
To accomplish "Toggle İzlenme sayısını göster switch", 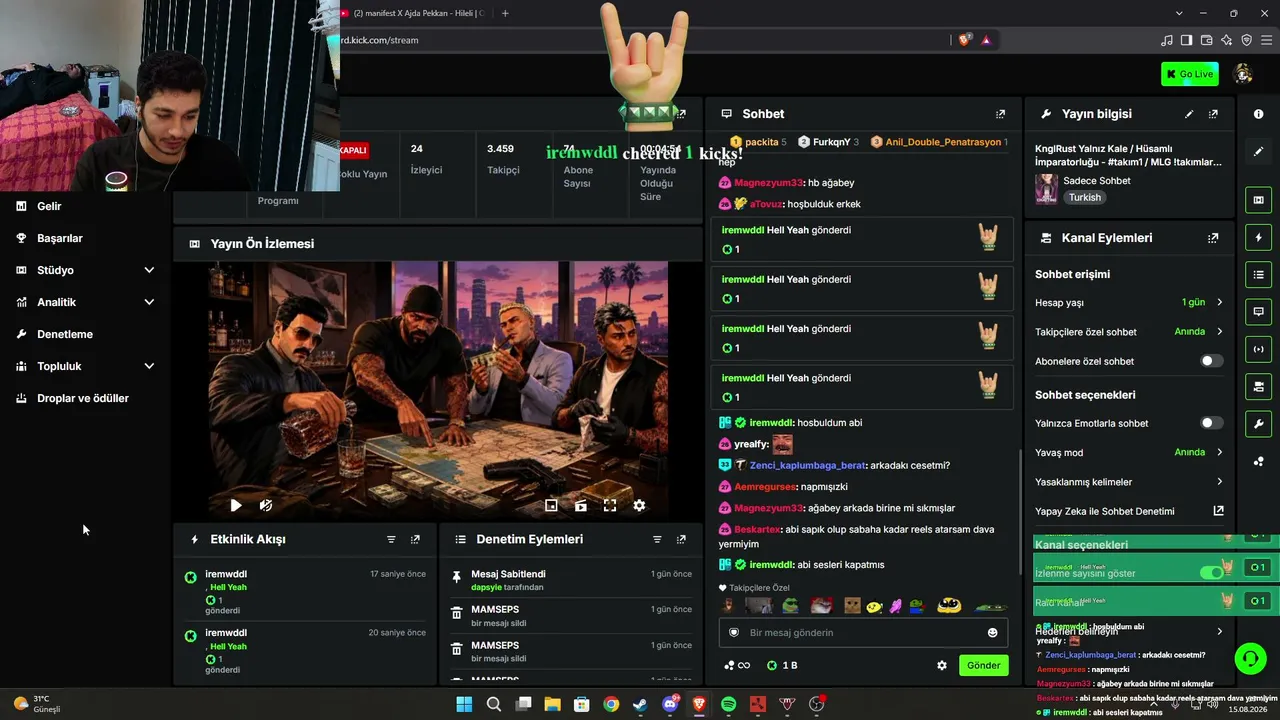I will coord(1211,573).
